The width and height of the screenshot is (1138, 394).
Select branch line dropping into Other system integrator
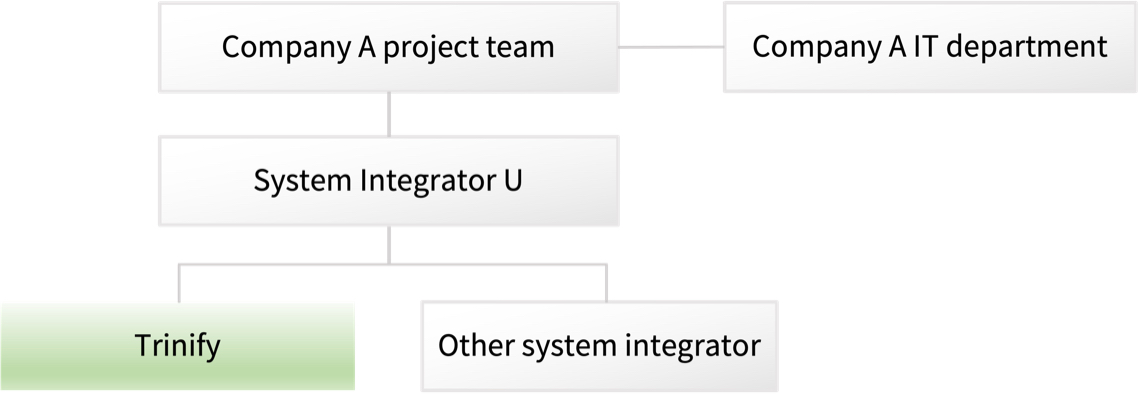click(x=606, y=284)
